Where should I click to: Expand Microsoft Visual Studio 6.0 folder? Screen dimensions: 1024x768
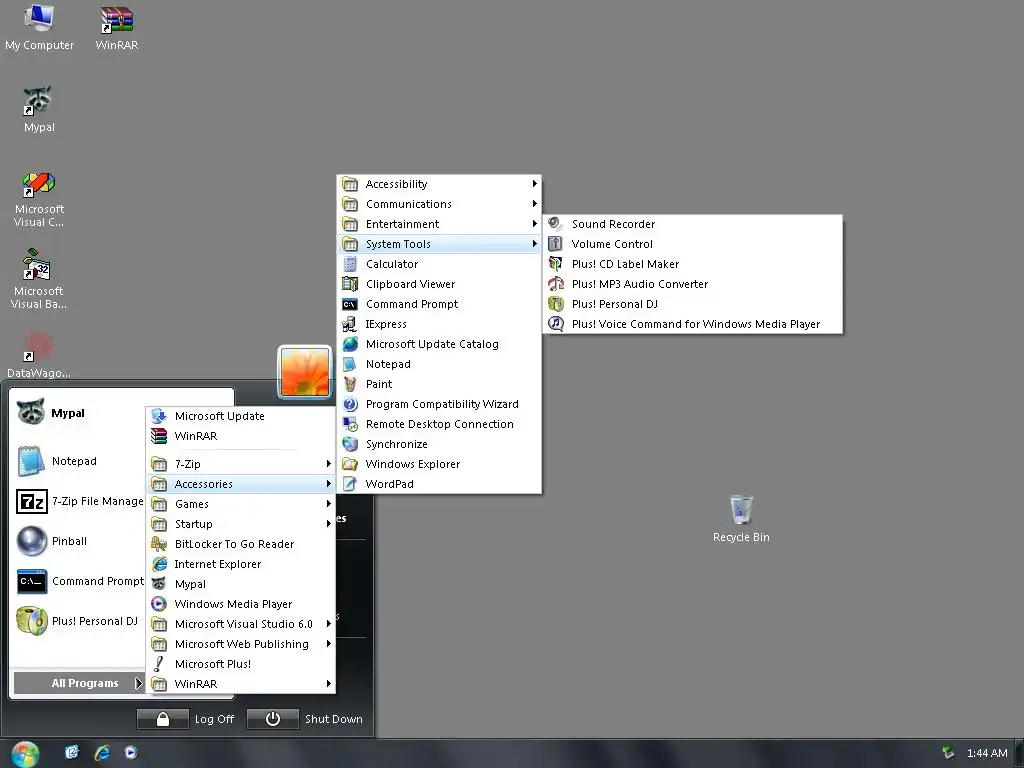241,624
